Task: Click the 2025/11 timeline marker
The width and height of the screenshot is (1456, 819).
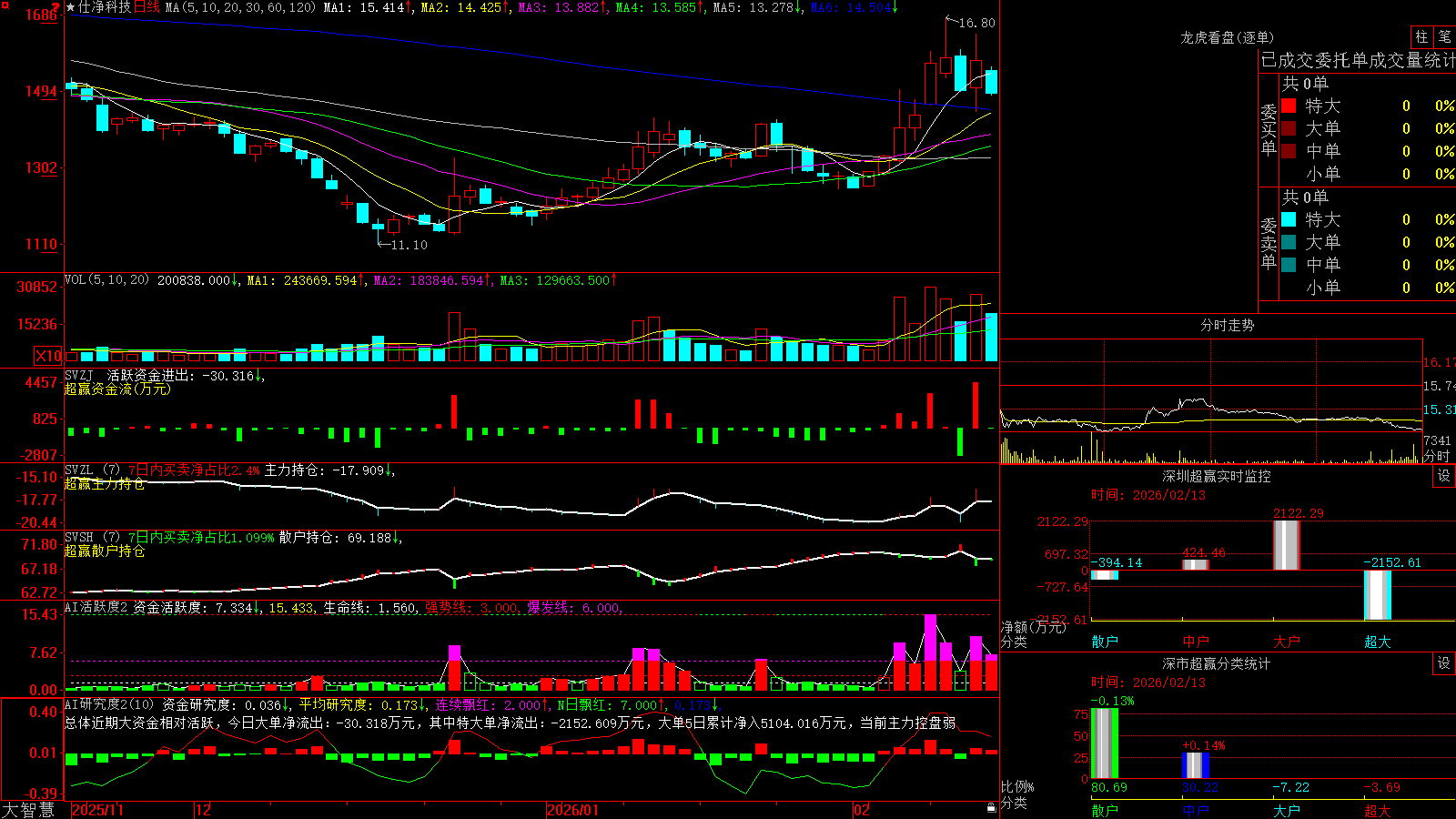Action: coord(97,810)
